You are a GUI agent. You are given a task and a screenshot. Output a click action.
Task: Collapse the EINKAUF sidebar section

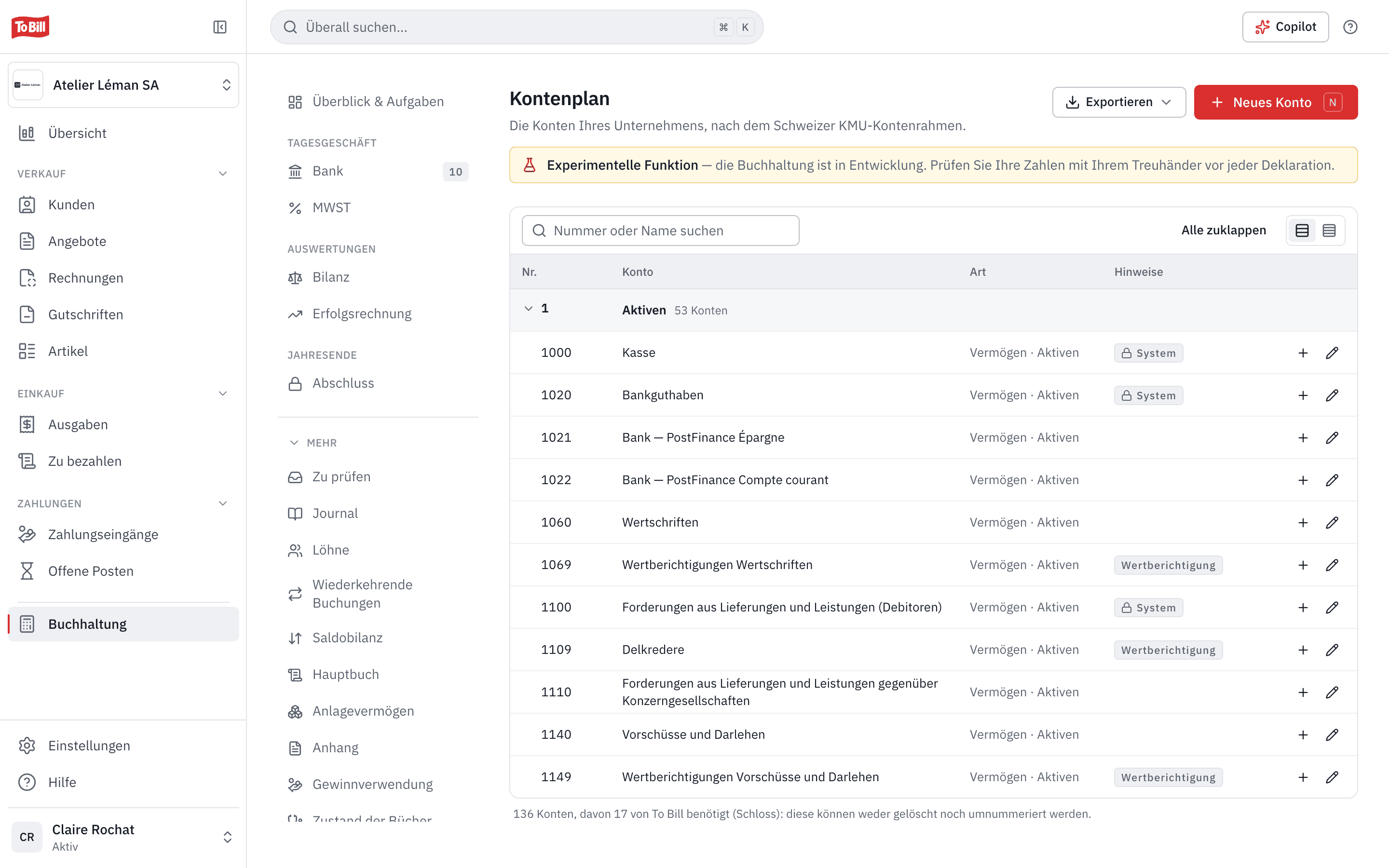[x=223, y=393]
